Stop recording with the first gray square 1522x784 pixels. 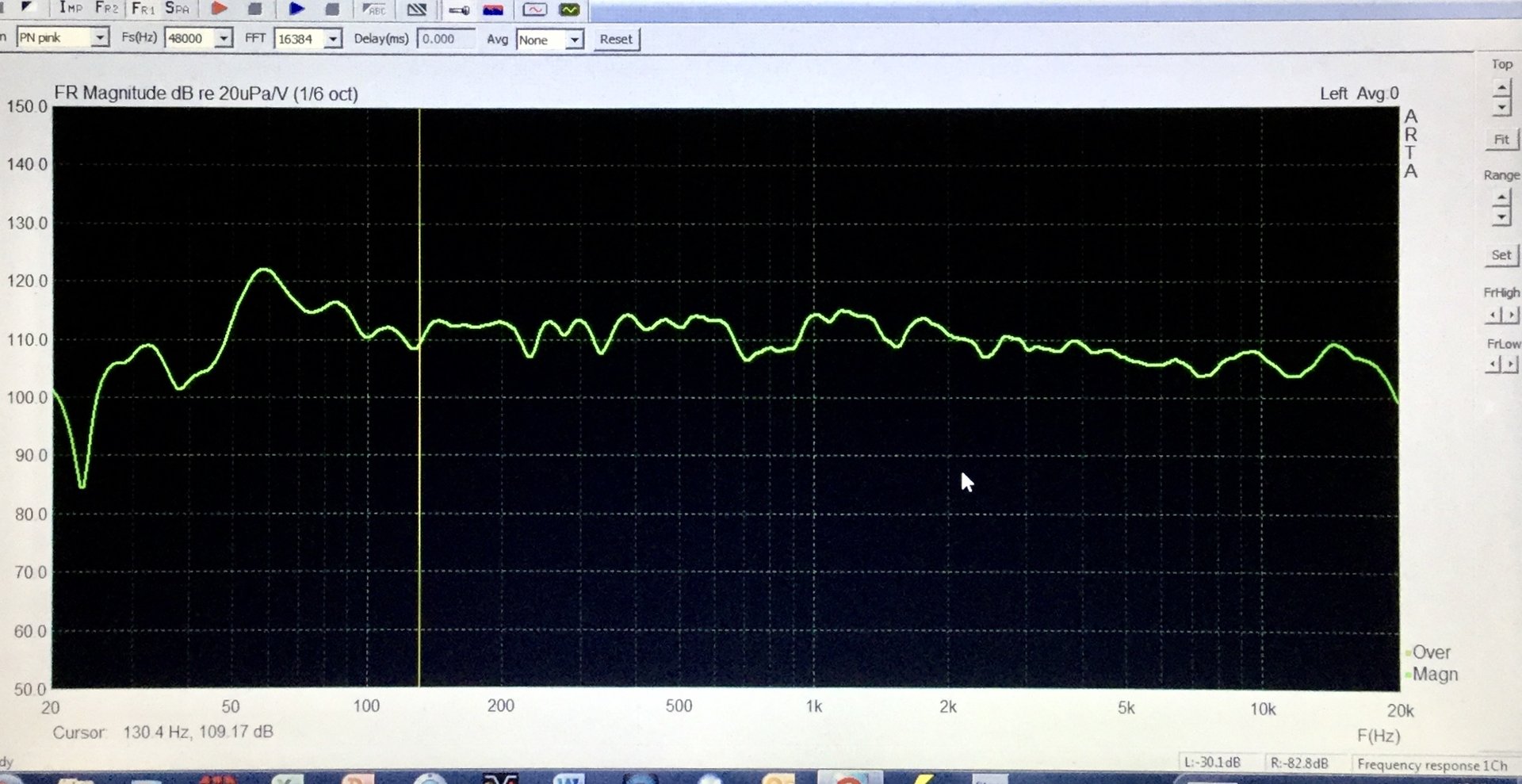(254, 9)
